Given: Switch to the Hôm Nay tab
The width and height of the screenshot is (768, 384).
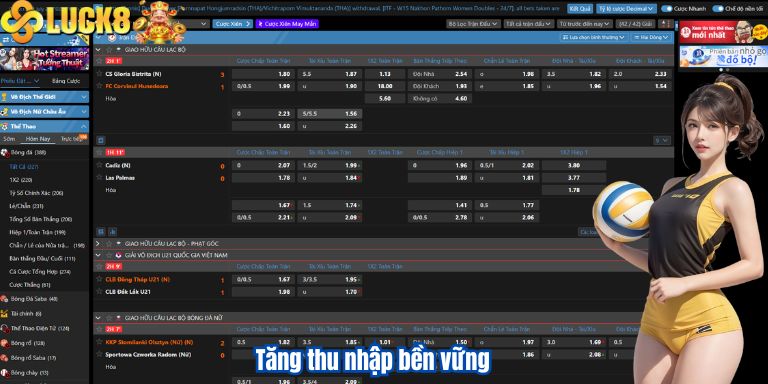Looking at the screenshot, I should pyautogui.click(x=38, y=139).
